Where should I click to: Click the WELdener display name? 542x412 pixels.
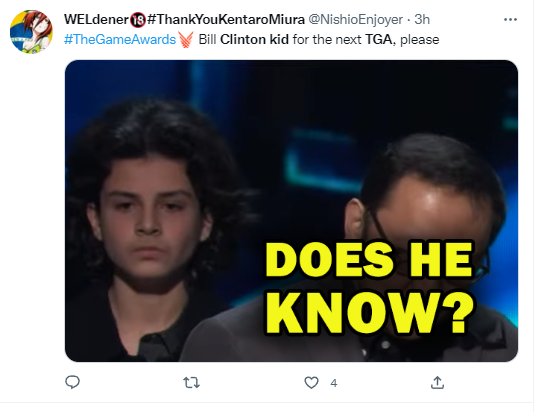coord(96,19)
